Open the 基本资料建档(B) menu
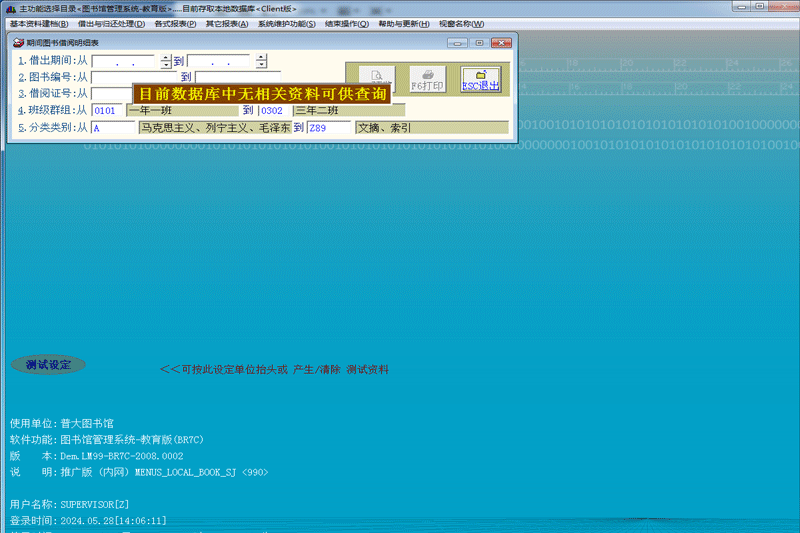Screen dimensions: 800x533 point(39,24)
